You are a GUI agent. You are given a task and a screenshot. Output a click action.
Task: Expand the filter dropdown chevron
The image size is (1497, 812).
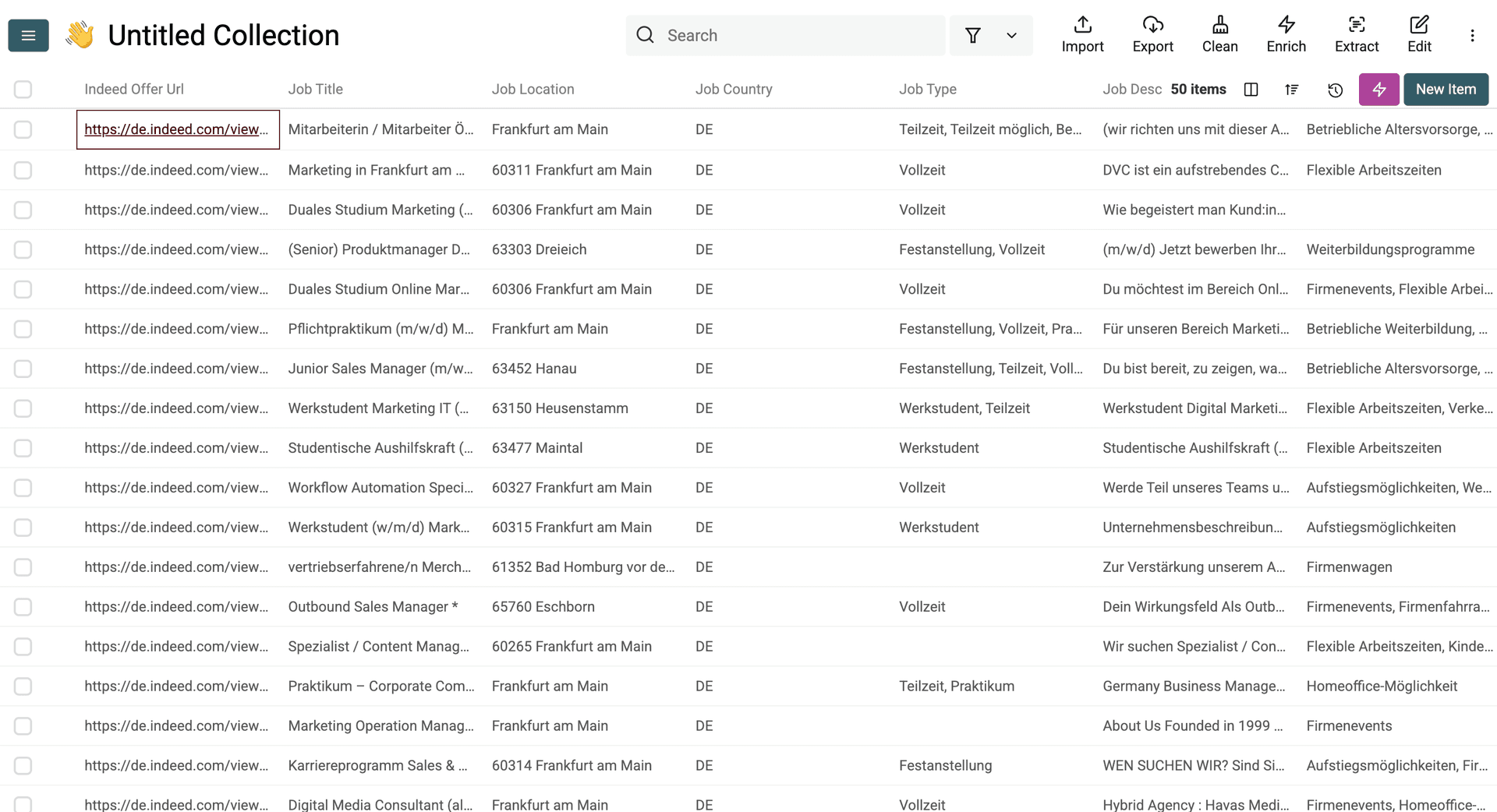click(1011, 35)
